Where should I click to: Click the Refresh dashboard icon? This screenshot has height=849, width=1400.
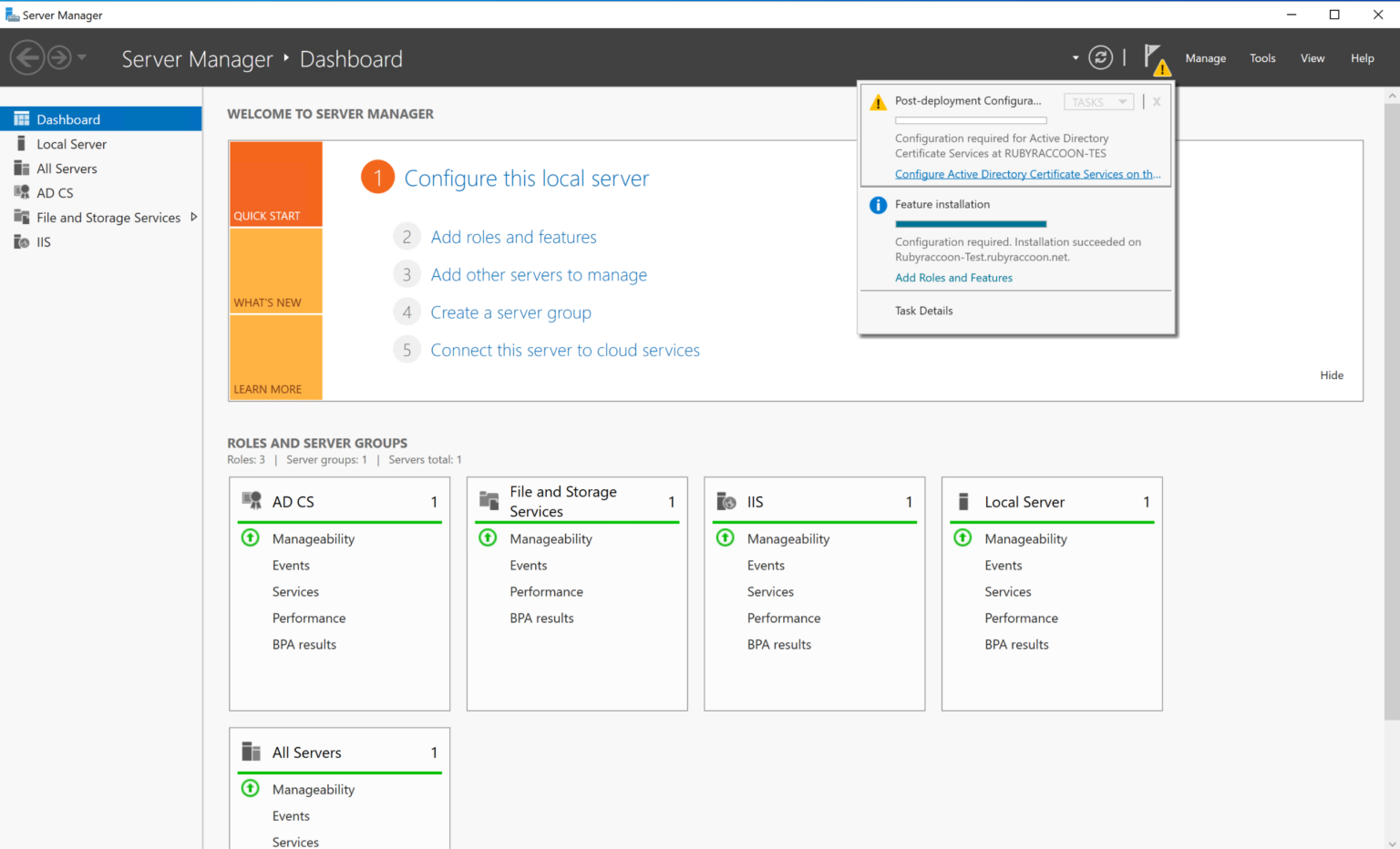[1101, 57]
